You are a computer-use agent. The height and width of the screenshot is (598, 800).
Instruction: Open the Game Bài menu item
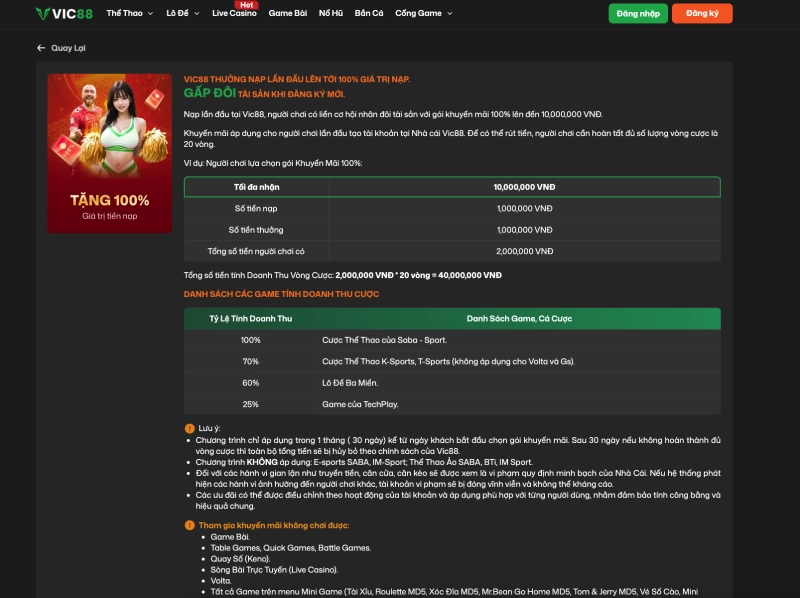[288, 13]
